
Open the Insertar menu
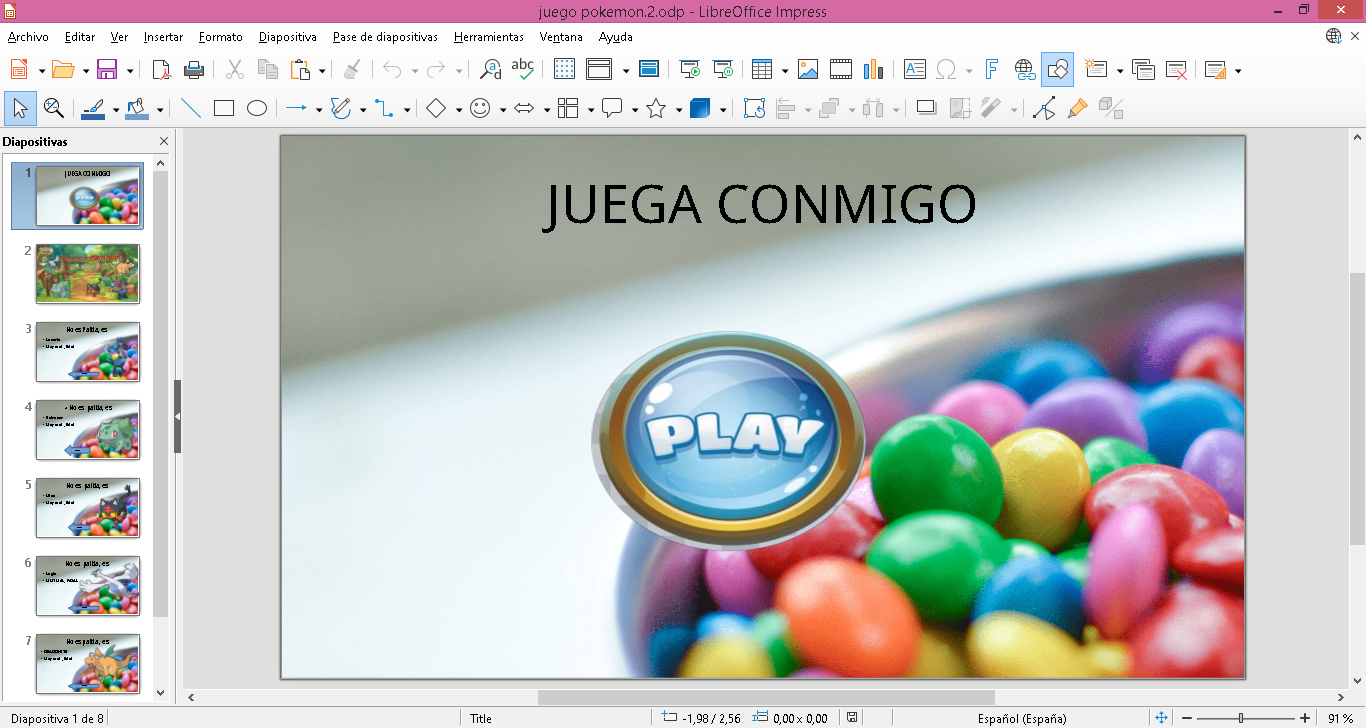click(x=163, y=37)
